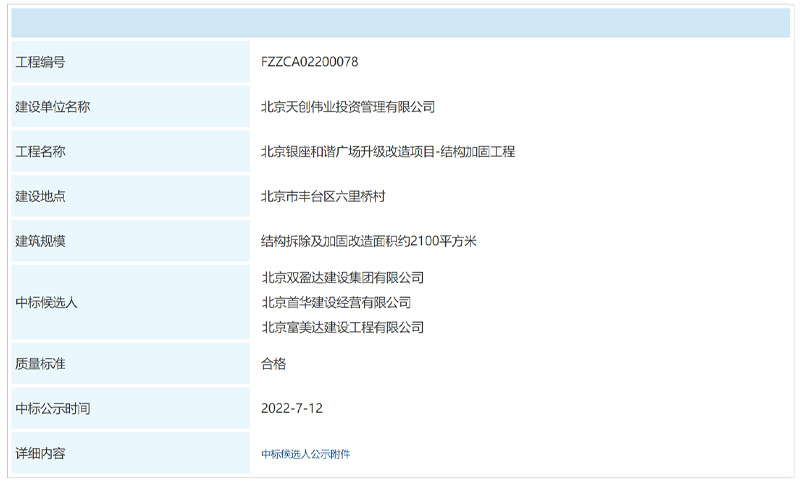Select project number FZZCA02200078
This screenshot has width=800, height=483.
pos(310,62)
